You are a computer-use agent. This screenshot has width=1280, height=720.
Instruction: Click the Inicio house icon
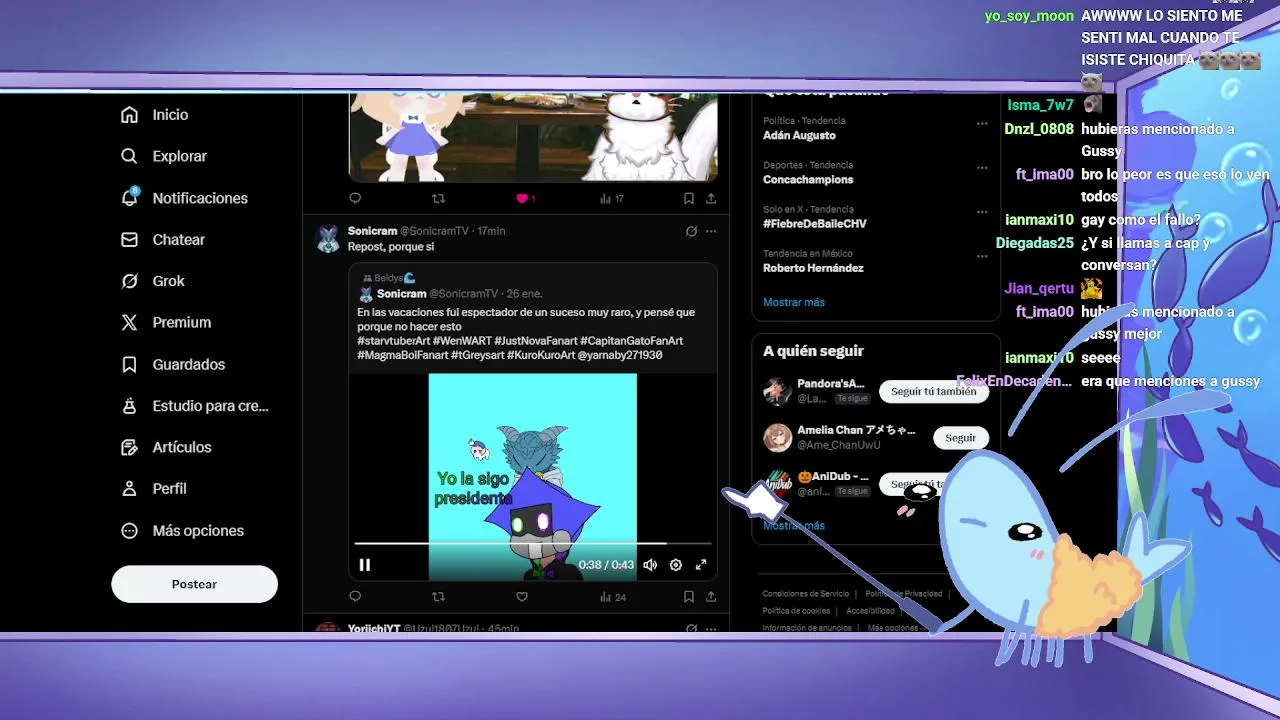click(x=129, y=115)
